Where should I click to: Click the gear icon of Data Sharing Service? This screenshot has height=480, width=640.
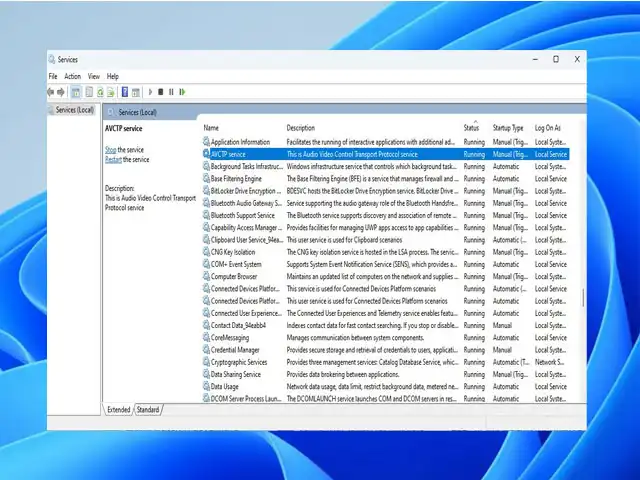click(207, 374)
